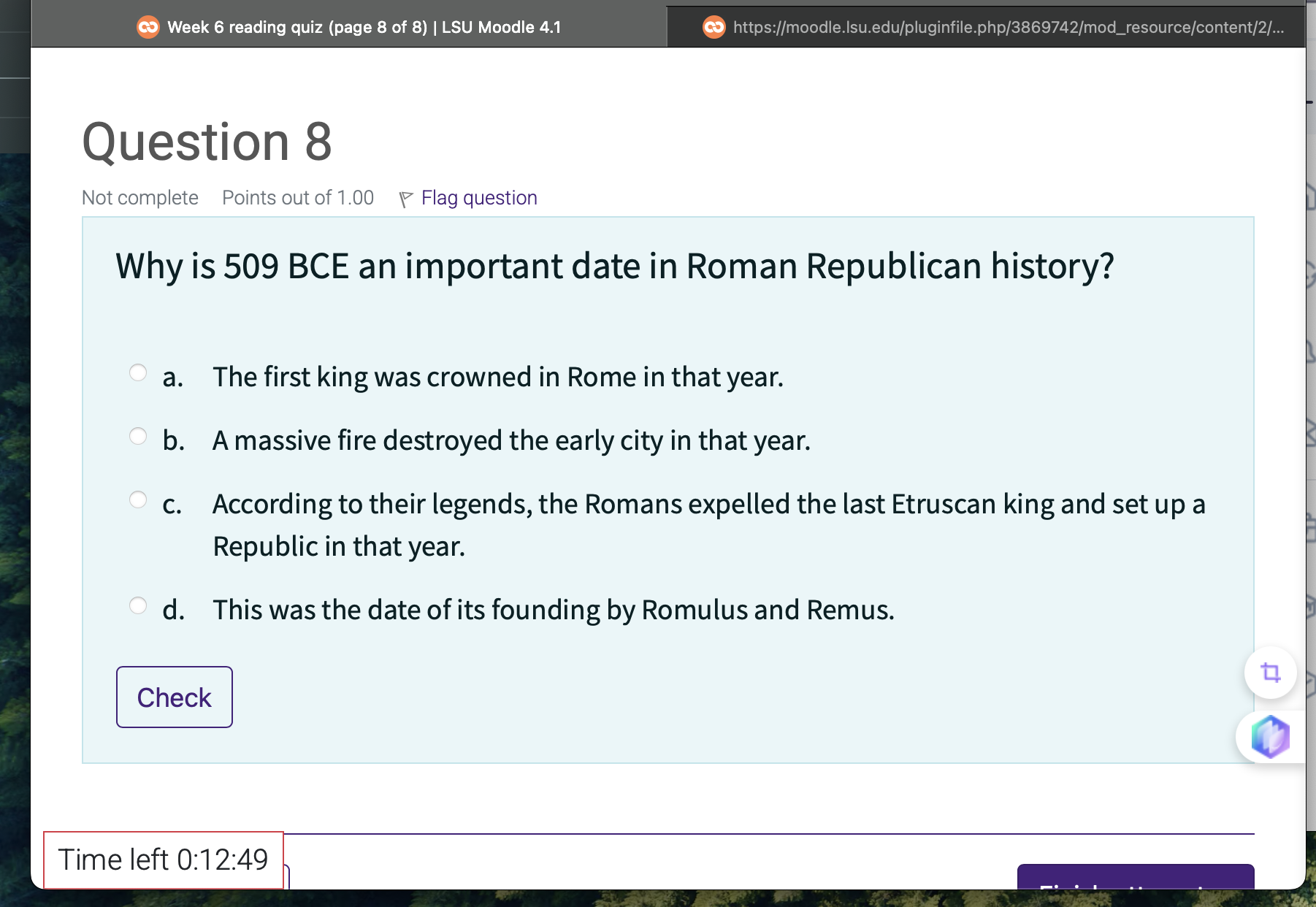Click the crop screenshot tool icon

[x=1269, y=672]
